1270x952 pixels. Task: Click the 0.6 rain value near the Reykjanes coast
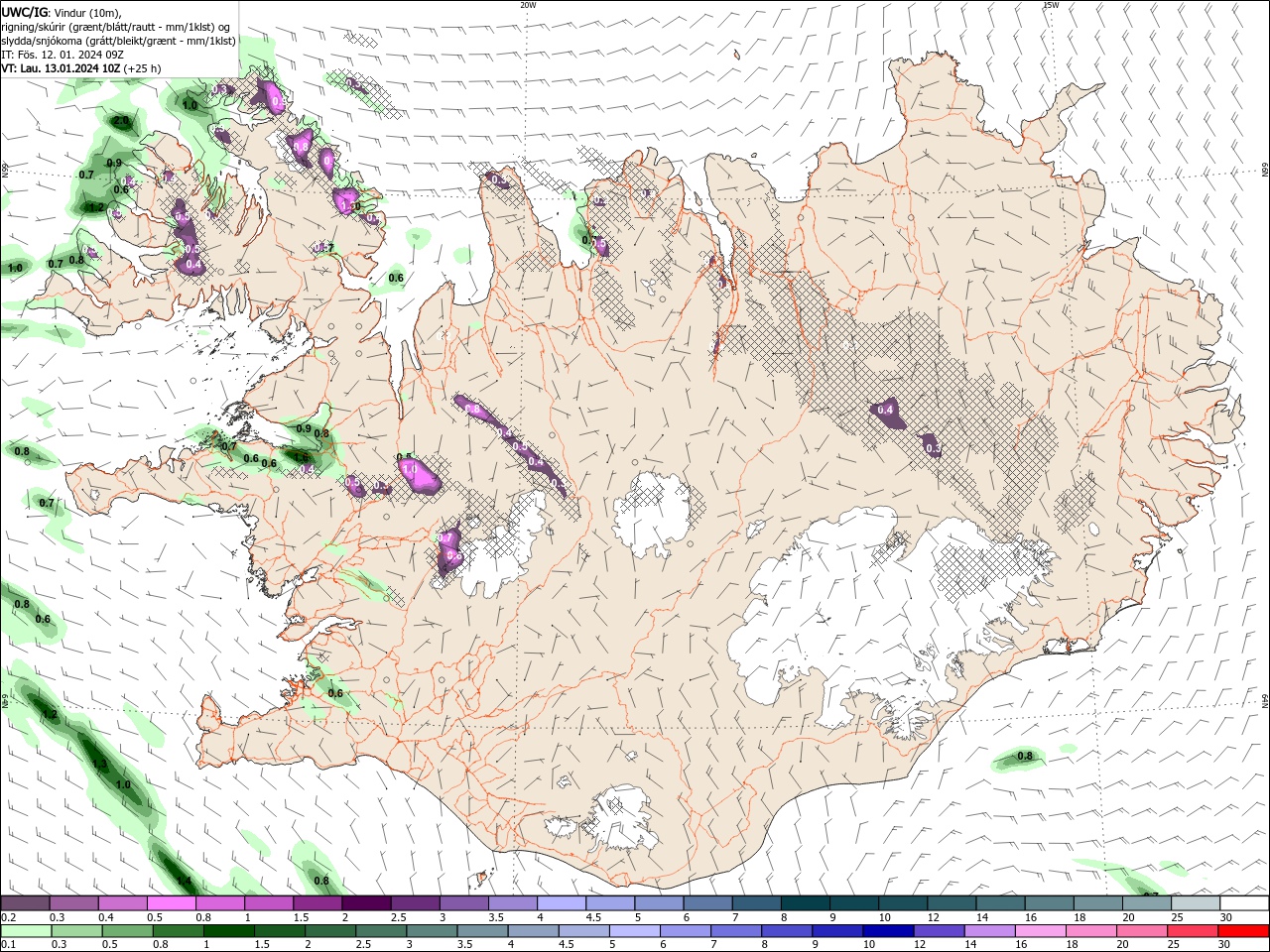pos(335,694)
